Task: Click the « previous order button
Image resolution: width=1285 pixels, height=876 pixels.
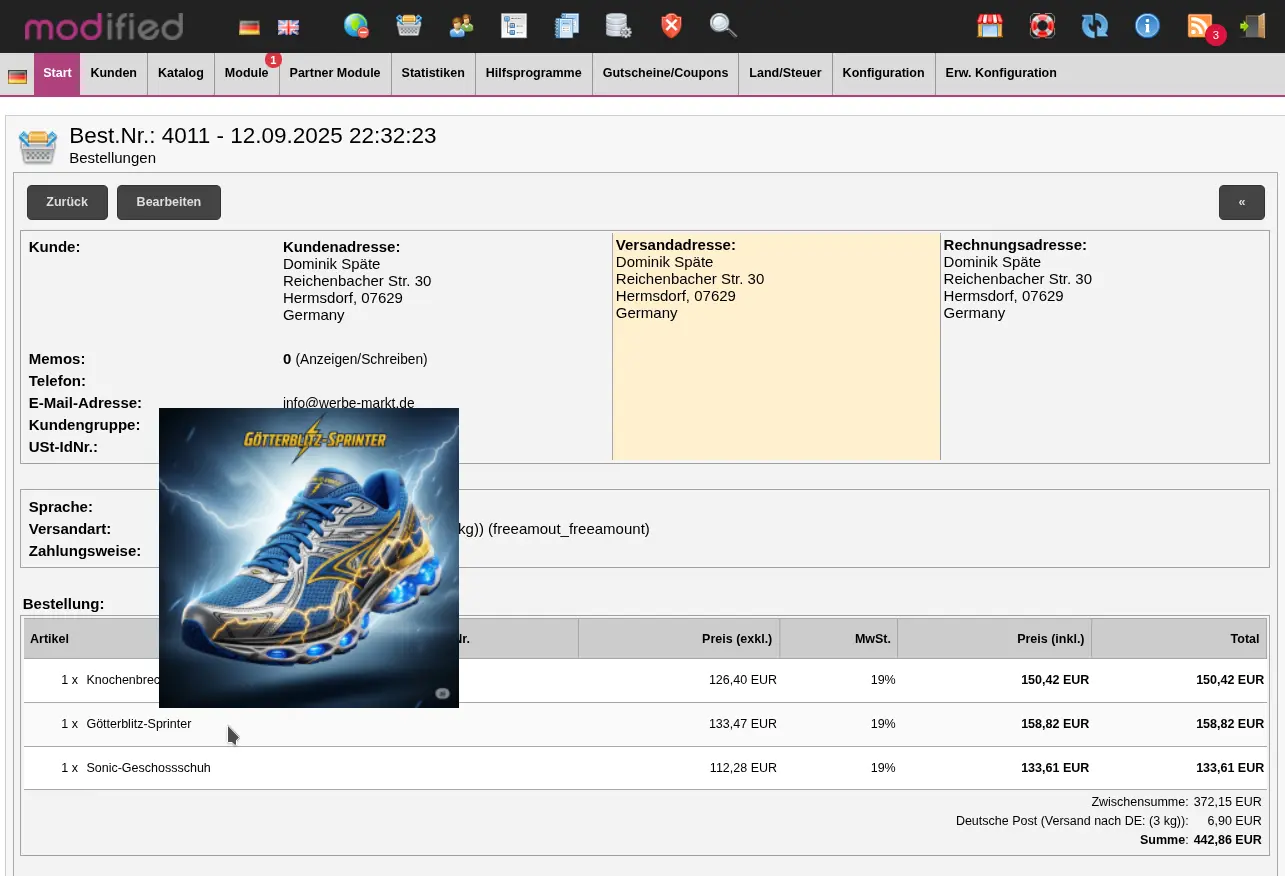Action: pyautogui.click(x=1241, y=202)
